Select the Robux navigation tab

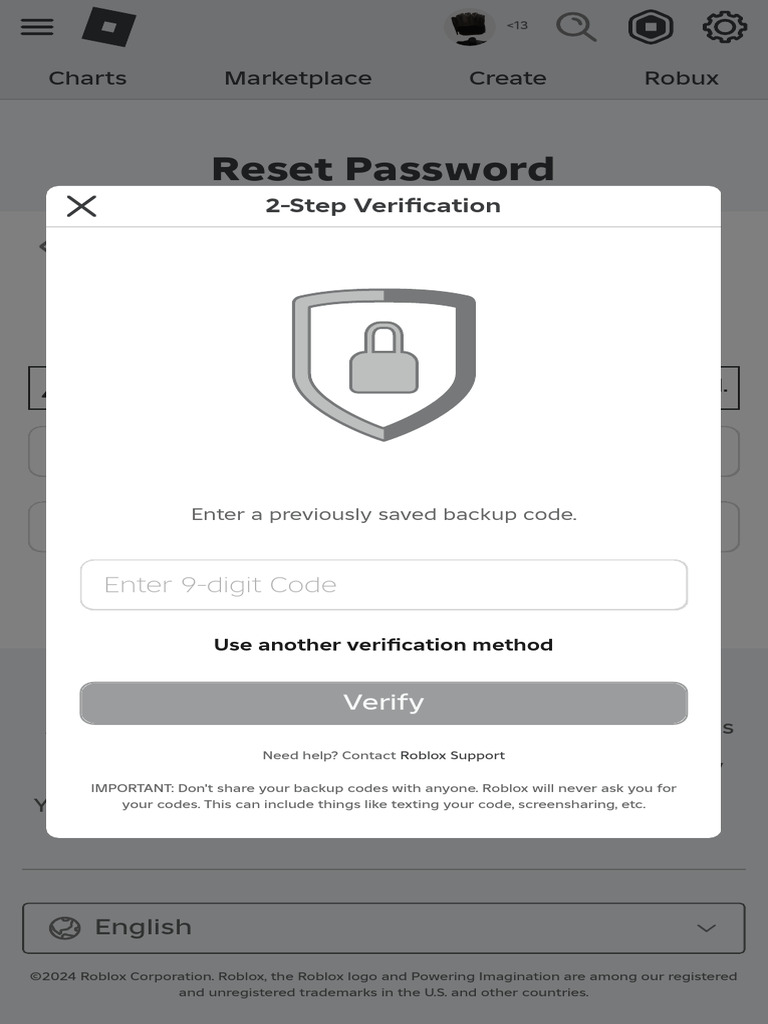click(682, 78)
